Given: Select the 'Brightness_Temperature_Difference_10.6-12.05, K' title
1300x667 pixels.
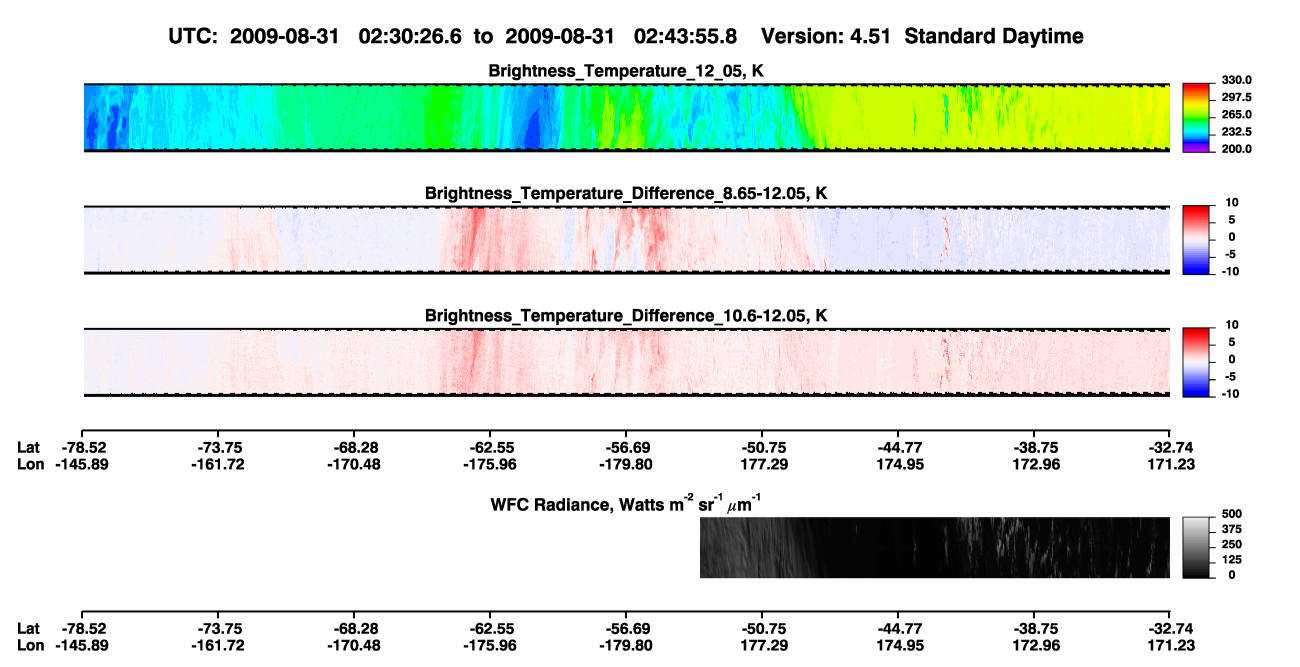Looking at the screenshot, I should (626, 316).
